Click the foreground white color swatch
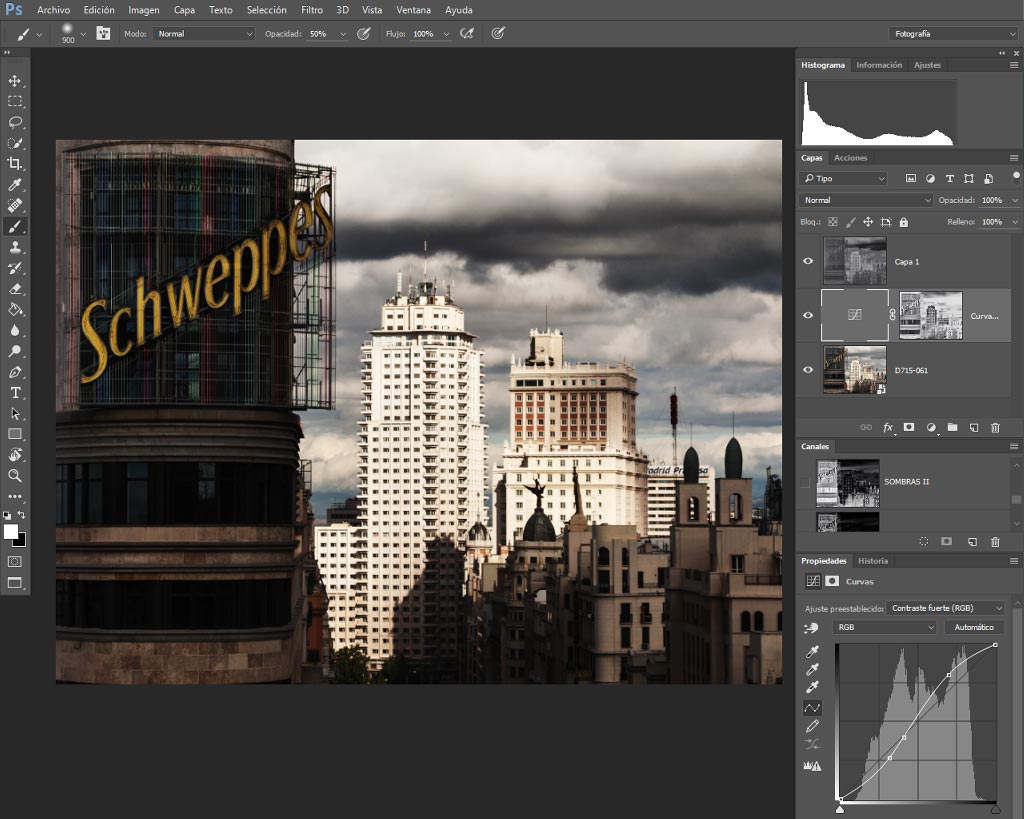 click(x=10, y=532)
